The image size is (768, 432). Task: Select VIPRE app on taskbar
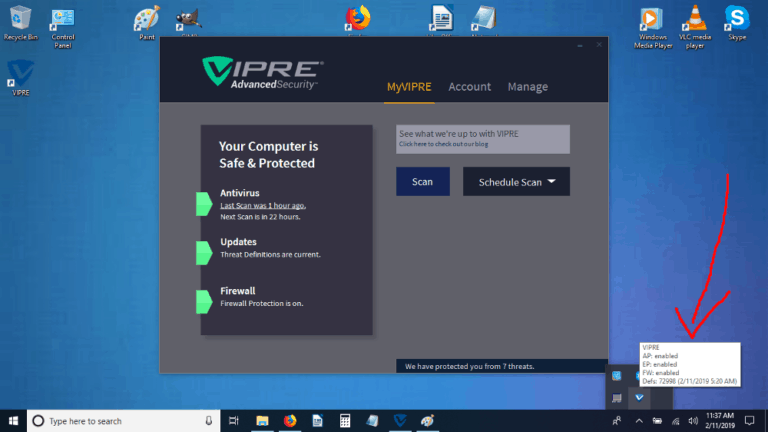[x=400, y=421]
